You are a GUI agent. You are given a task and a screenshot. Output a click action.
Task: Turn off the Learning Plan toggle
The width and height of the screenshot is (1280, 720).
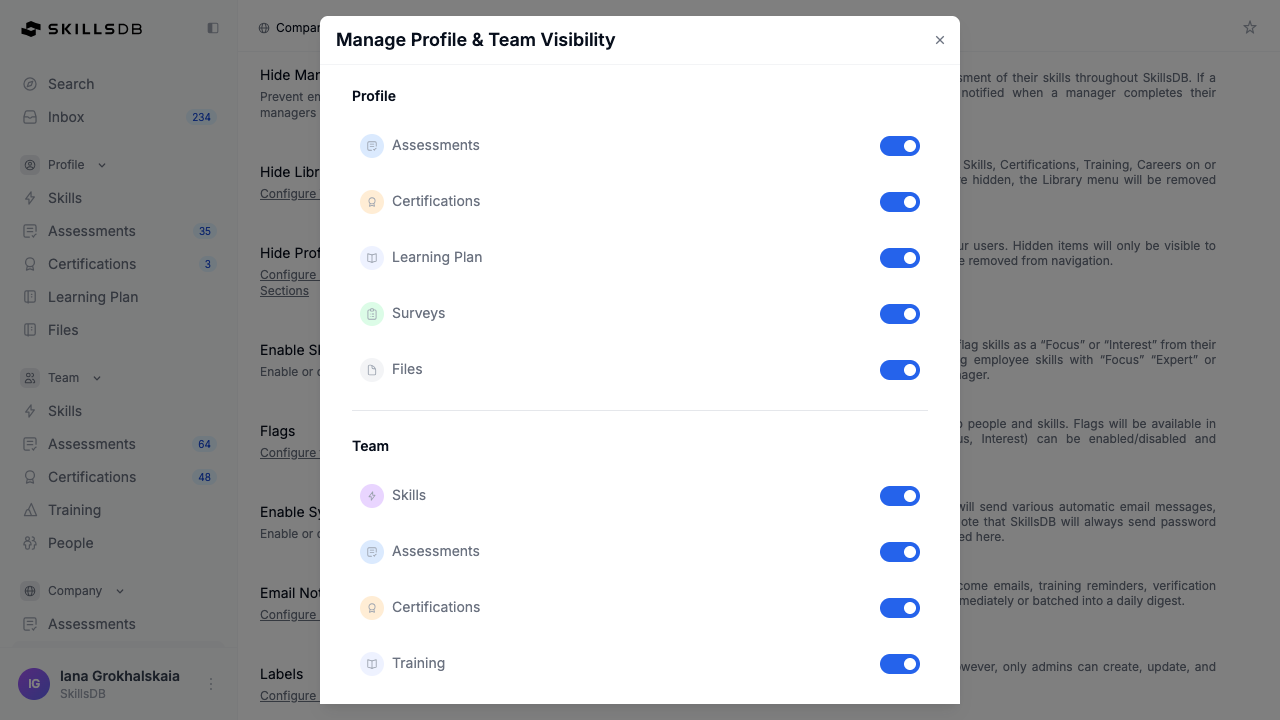click(x=900, y=258)
